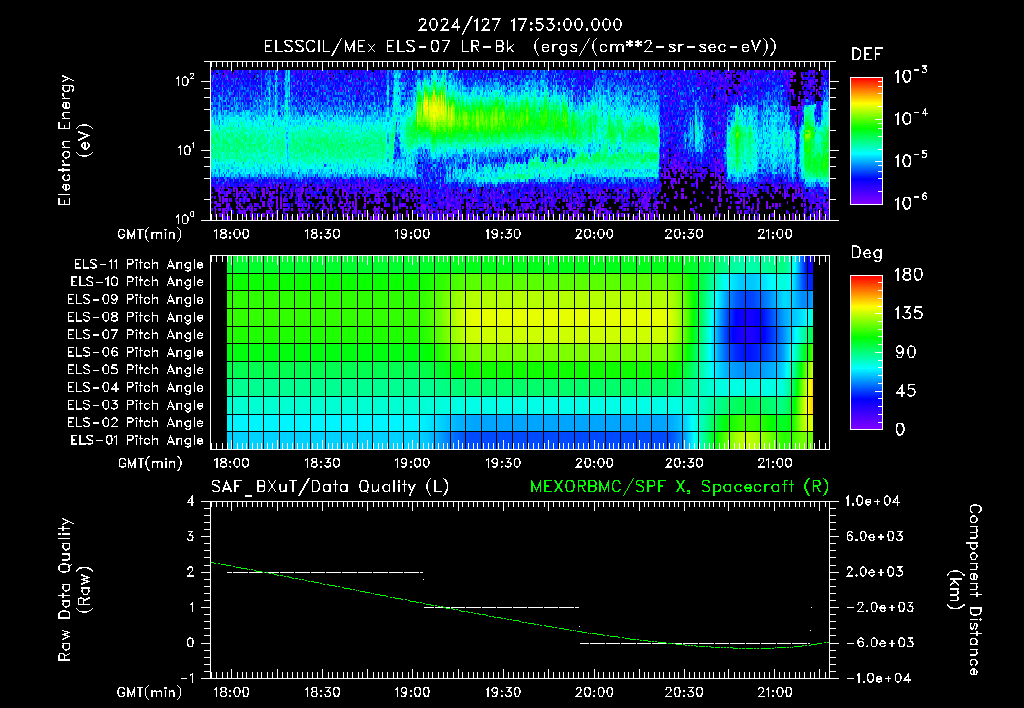Click the 10^2 energy axis tick label
This screenshot has height=708, width=1024.
pyautogui.click(x=185, y=81)
